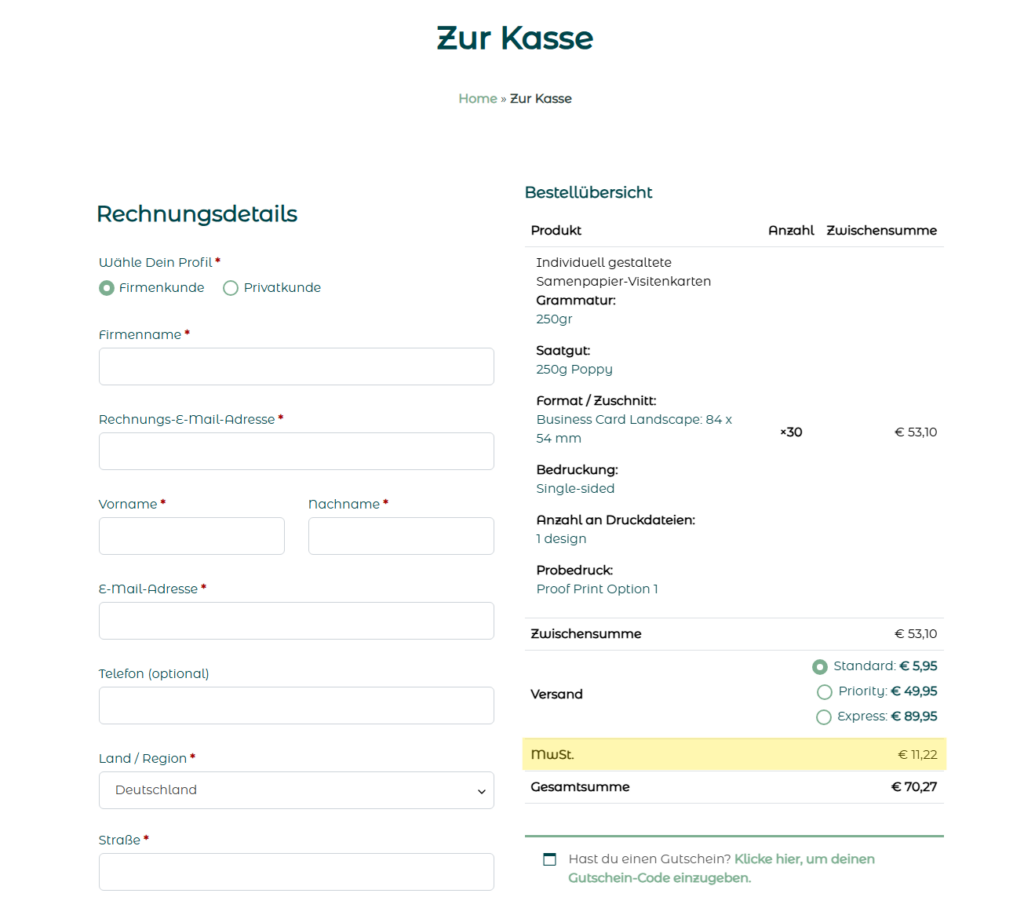Choose Standard shipping for € 5,95

coord(820,667)
